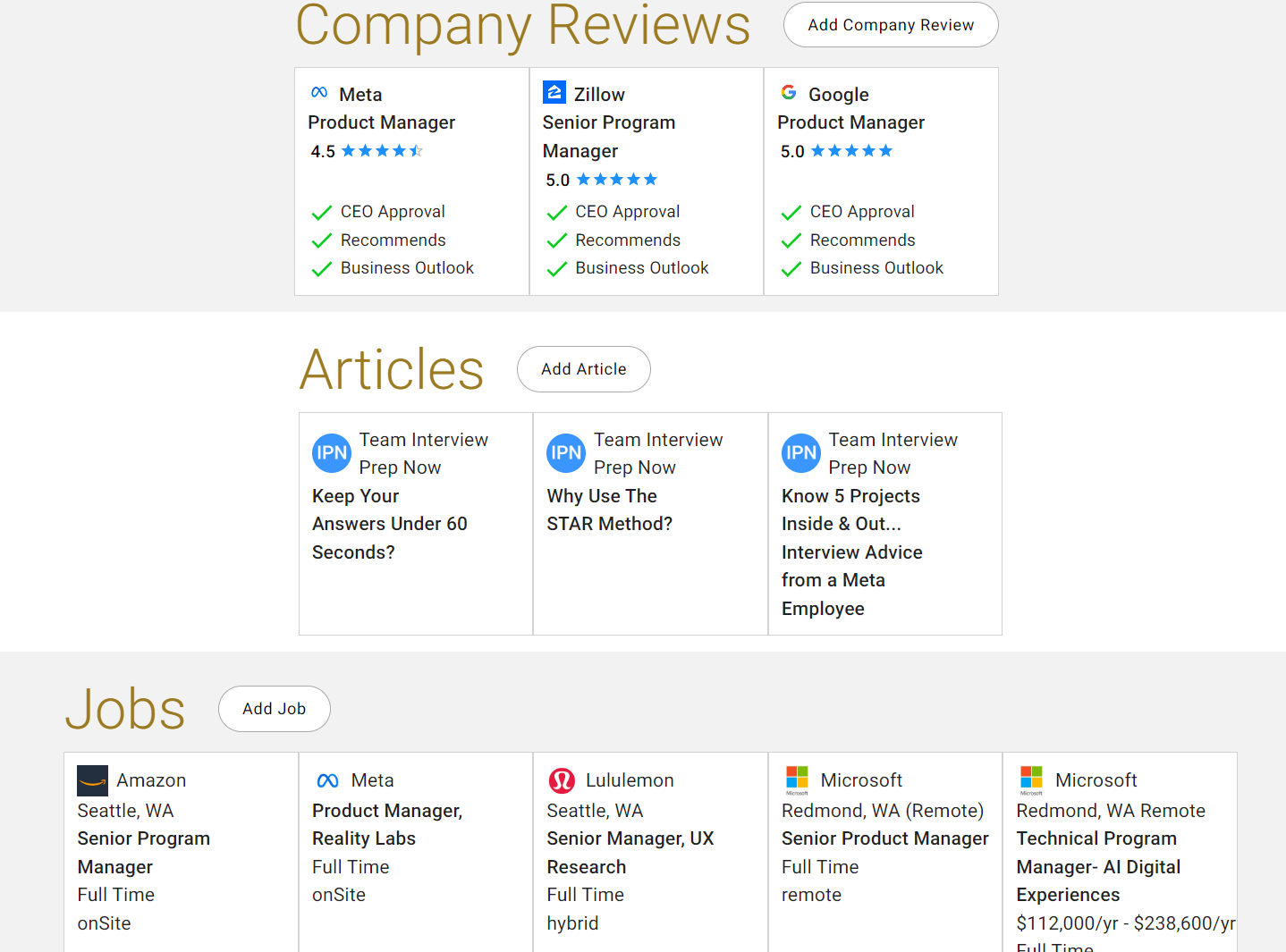Click the Add Article button
The image size is (1286, 952).
(584, 369)
